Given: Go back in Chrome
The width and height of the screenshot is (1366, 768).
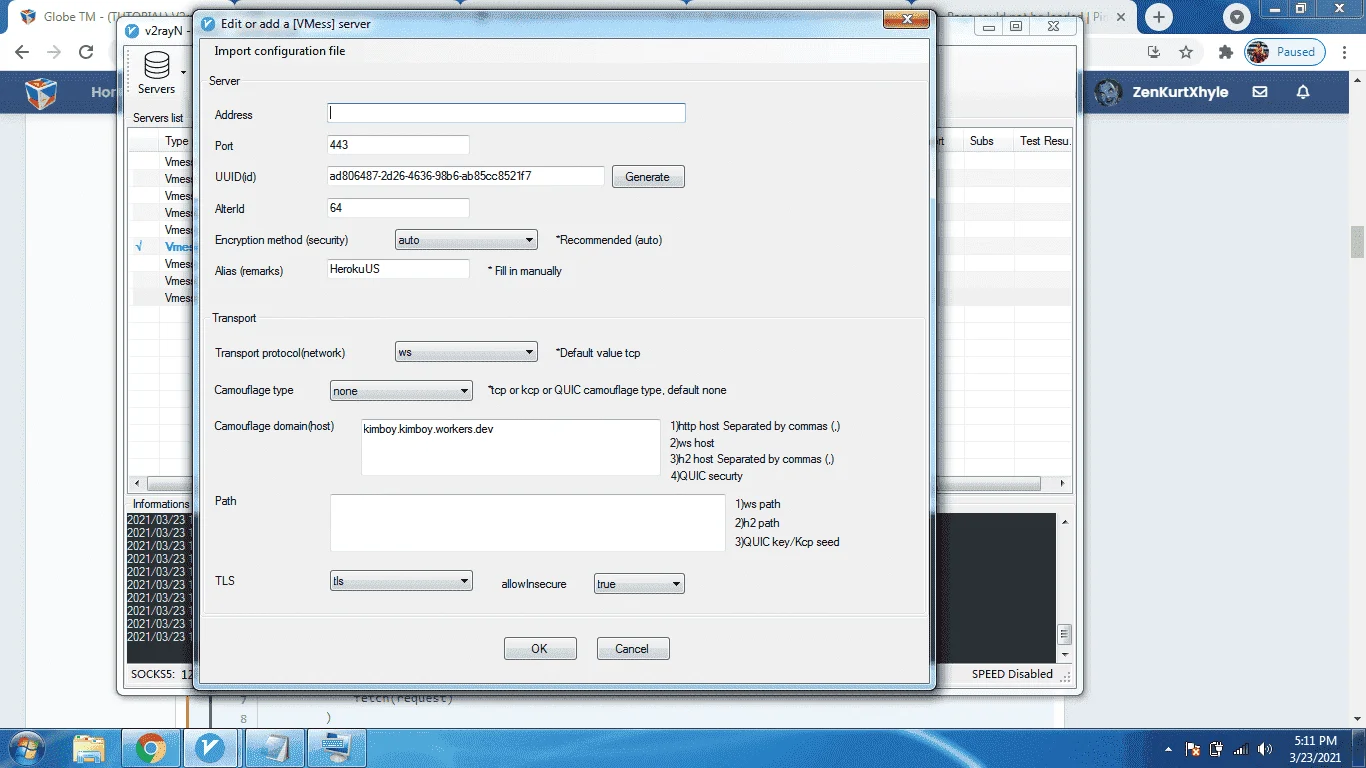Looking at the screenshot, I should [x=22, y=52].
